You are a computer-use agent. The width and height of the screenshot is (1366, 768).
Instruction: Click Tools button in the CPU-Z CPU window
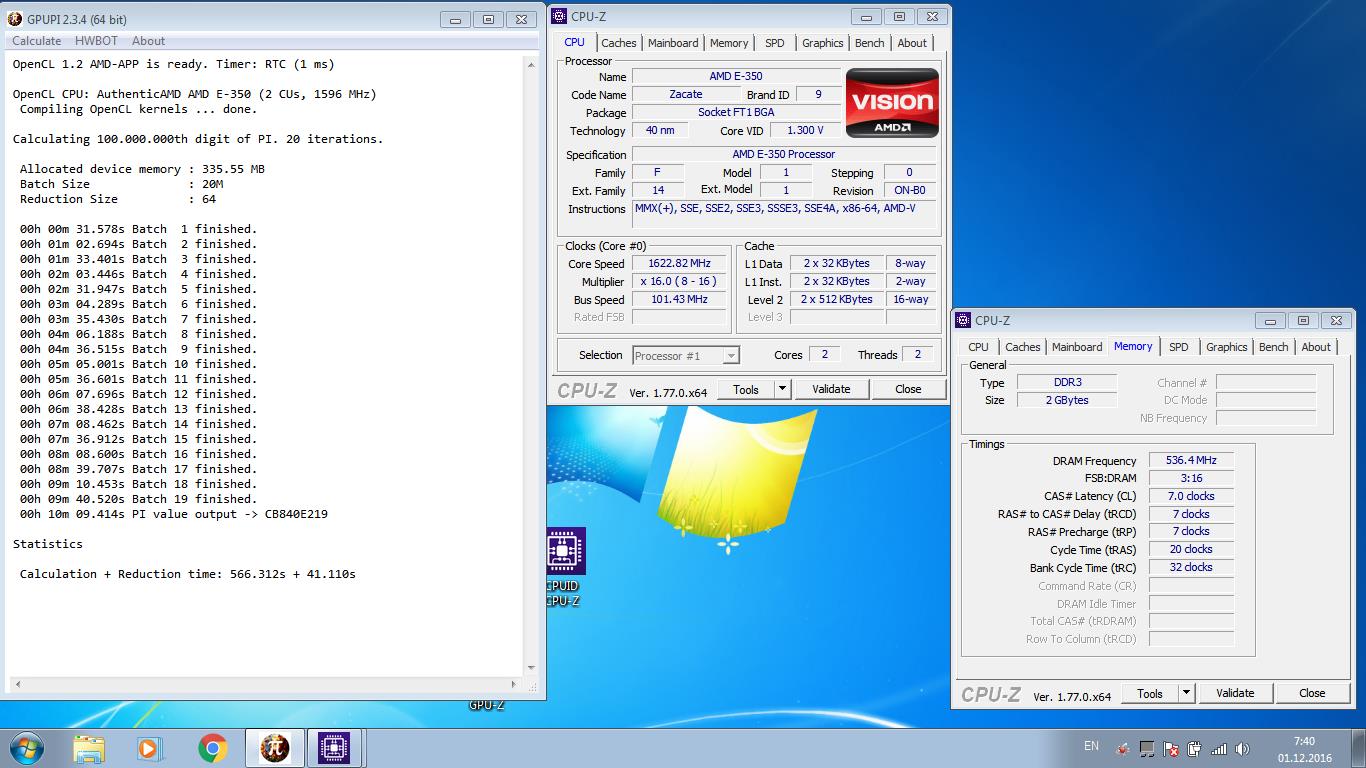tap(746, 389)
